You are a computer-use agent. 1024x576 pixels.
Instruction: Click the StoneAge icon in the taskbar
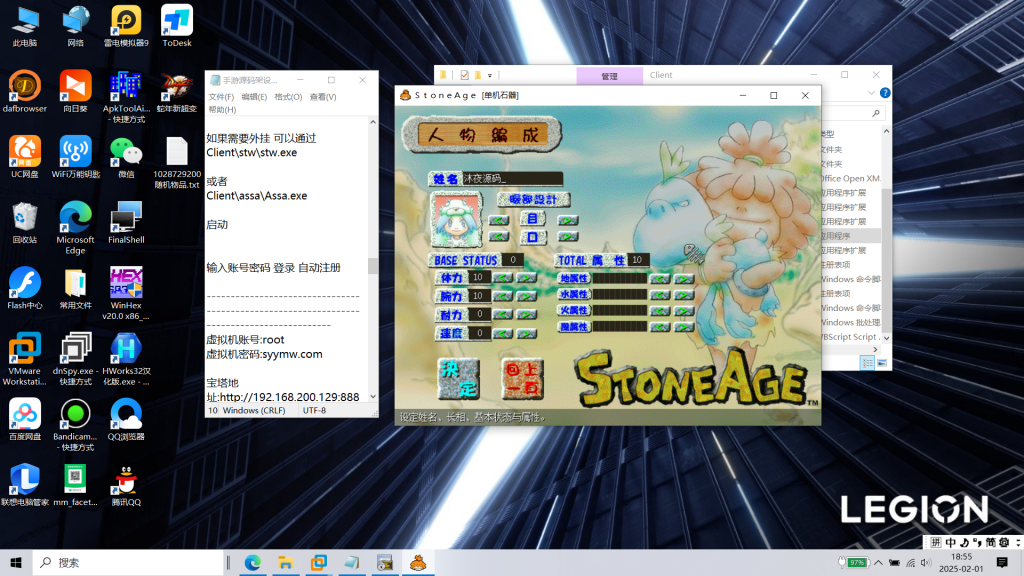[x=418, y=563]
